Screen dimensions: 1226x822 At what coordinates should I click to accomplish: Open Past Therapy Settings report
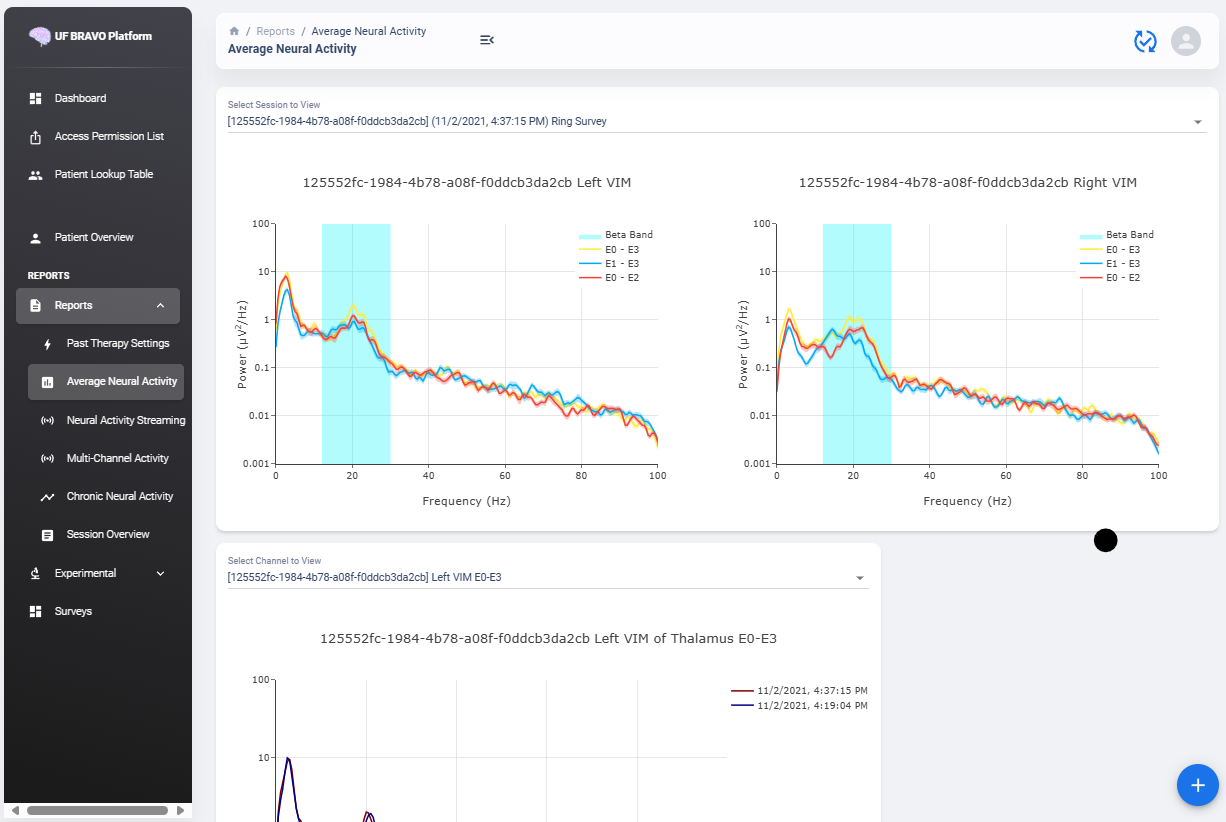117,343
